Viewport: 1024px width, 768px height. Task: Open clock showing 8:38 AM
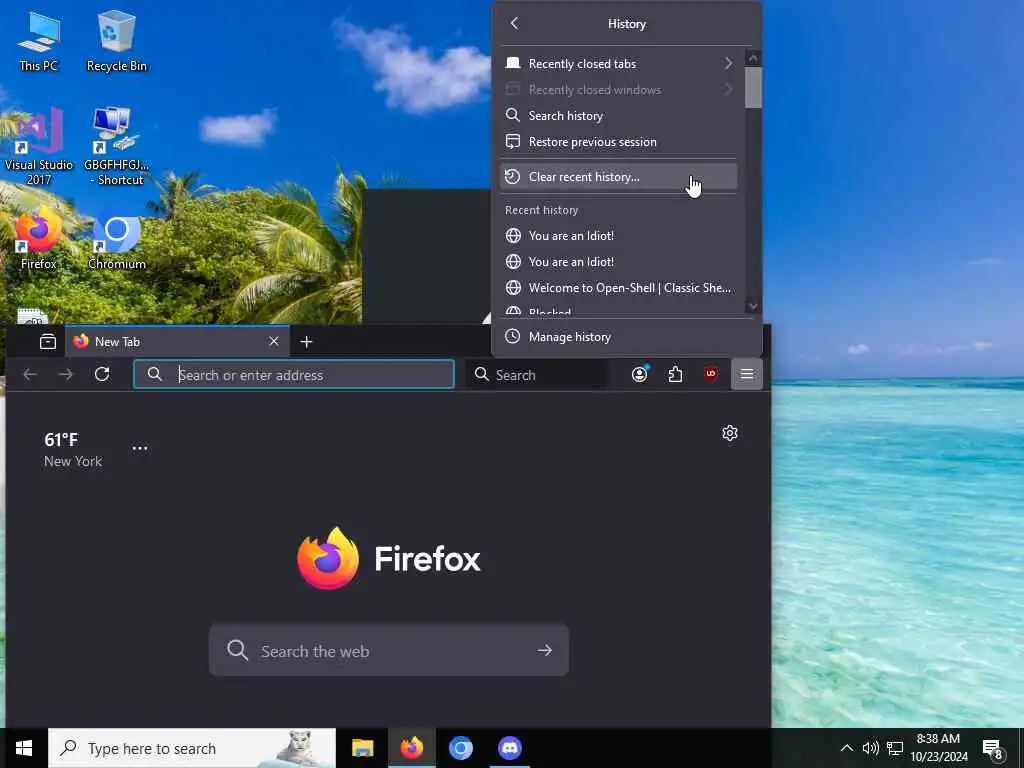pyautogui.click(x=938, y=748)
